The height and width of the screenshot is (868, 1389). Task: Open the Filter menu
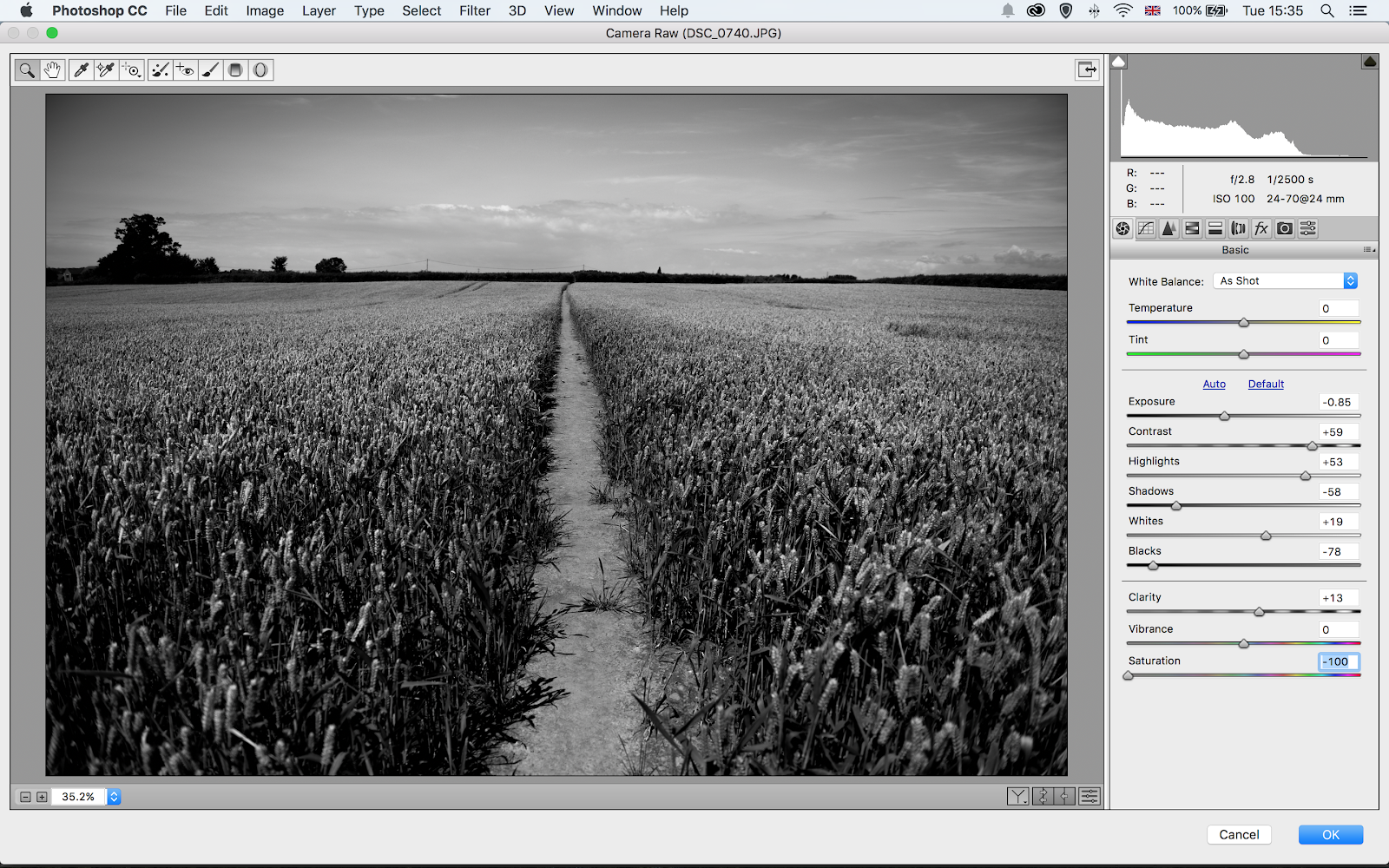tap(475, 10)
